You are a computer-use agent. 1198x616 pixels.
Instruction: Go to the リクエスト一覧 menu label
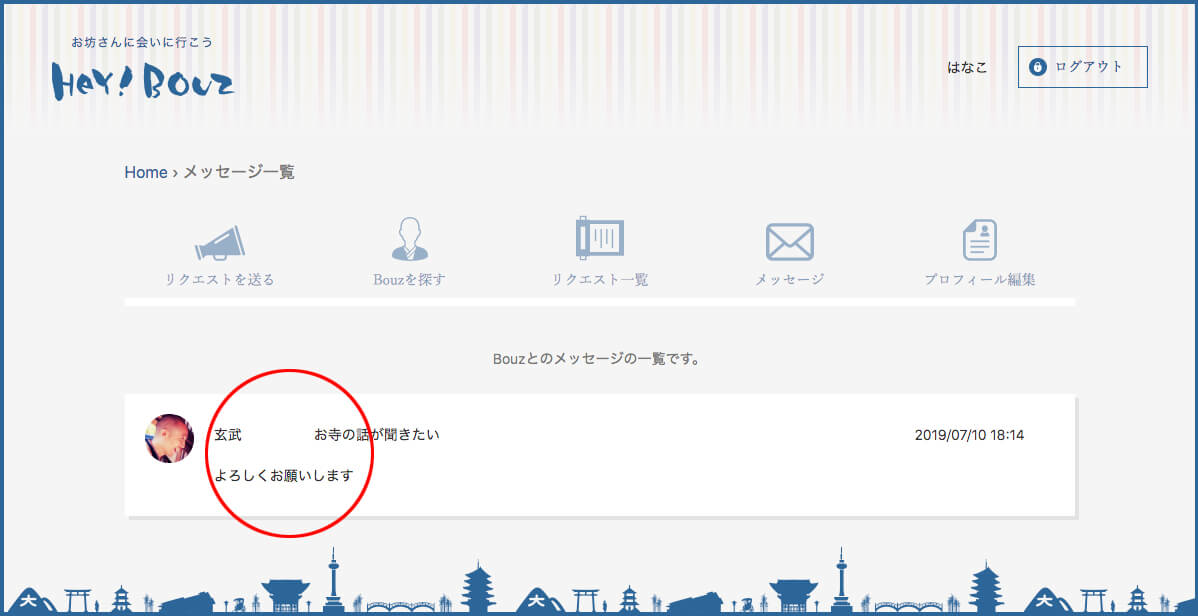point(600,280)
